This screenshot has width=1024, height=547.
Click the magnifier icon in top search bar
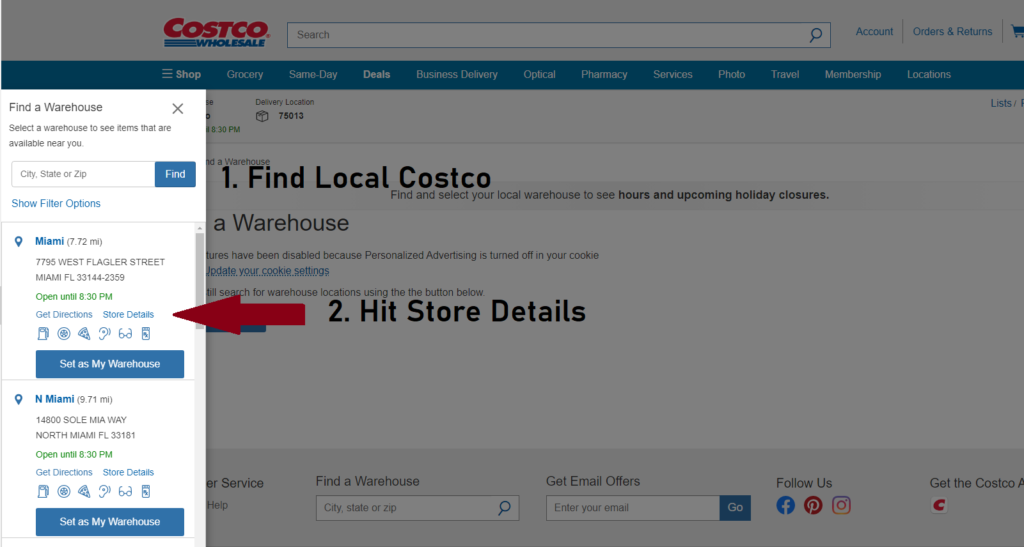816,35
